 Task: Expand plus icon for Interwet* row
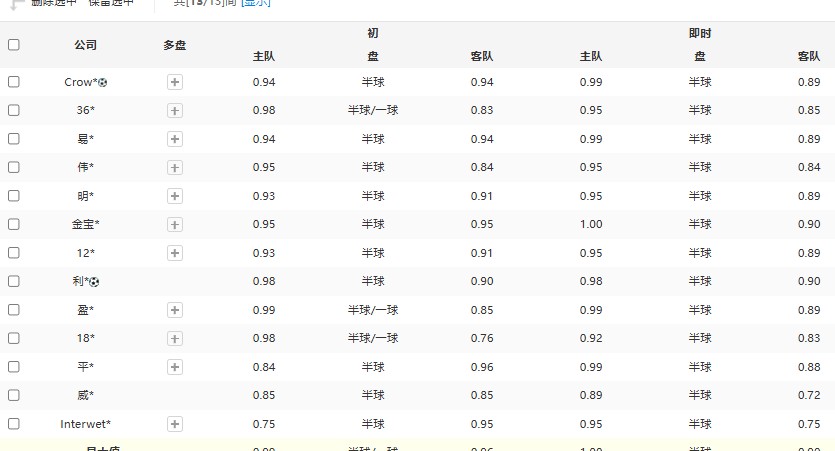point(175,424)
